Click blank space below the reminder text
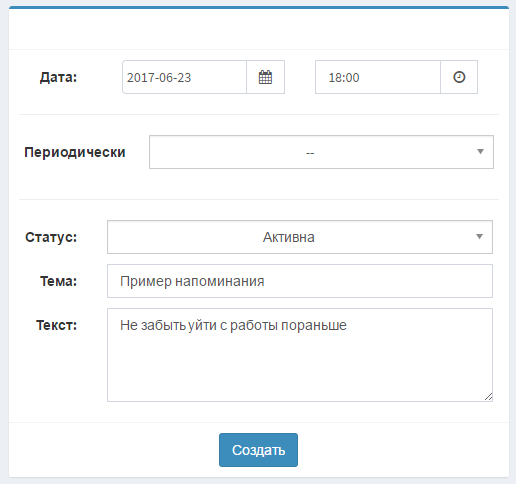This screenshot has height=484, width=516. pyautogui.click(x=300, y=367)
